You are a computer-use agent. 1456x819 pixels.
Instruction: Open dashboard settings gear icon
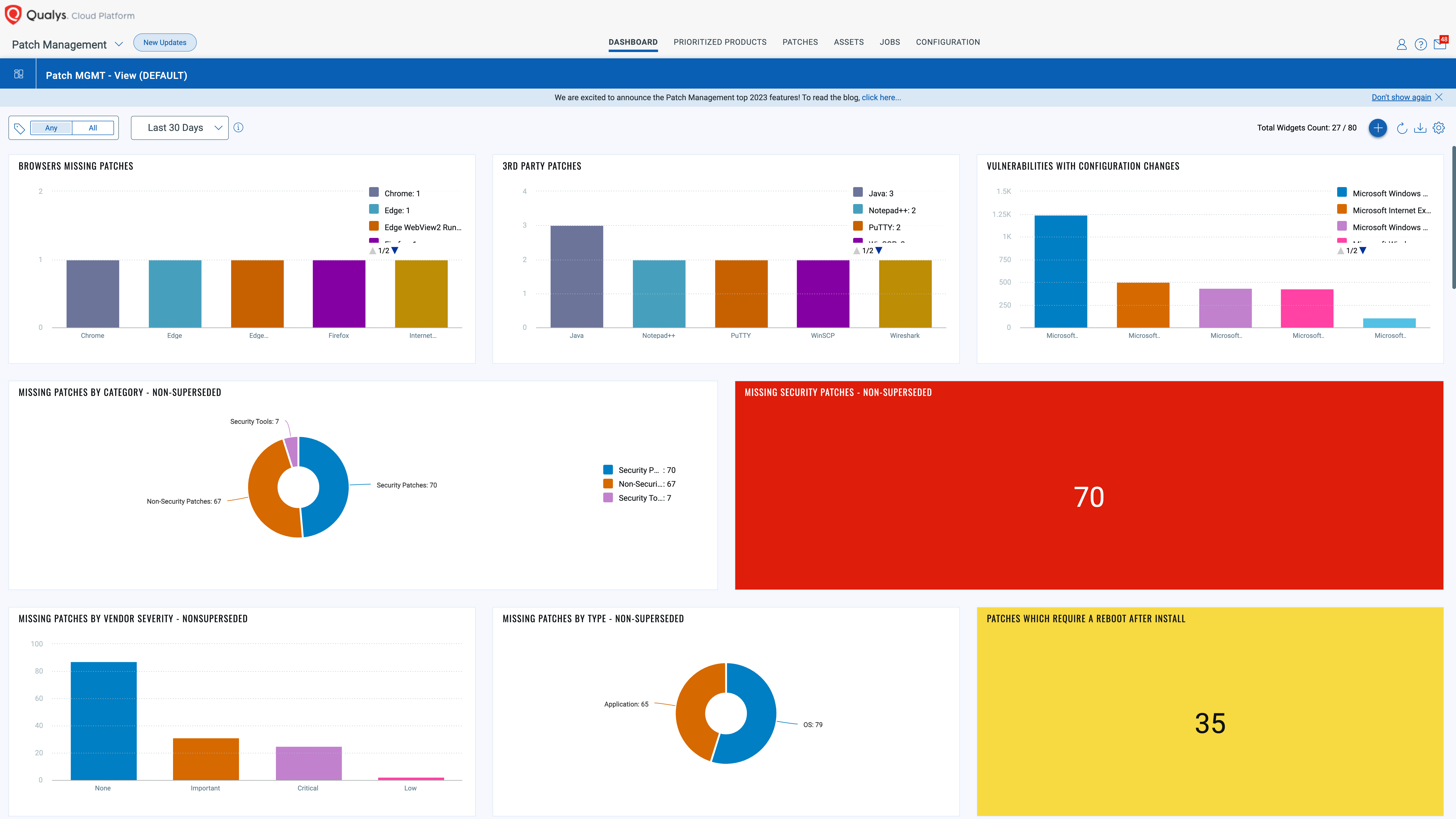tap(1439, 128)
